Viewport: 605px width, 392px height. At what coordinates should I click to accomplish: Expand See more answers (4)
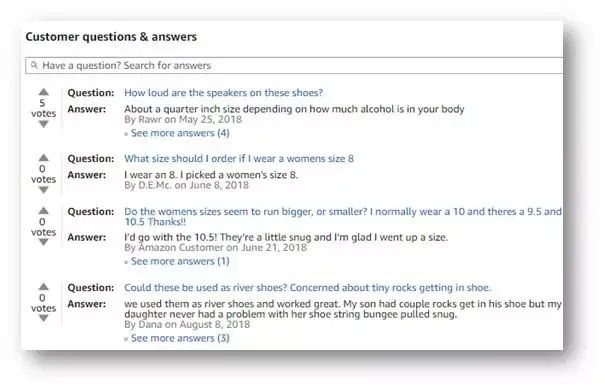click(180, 133)
